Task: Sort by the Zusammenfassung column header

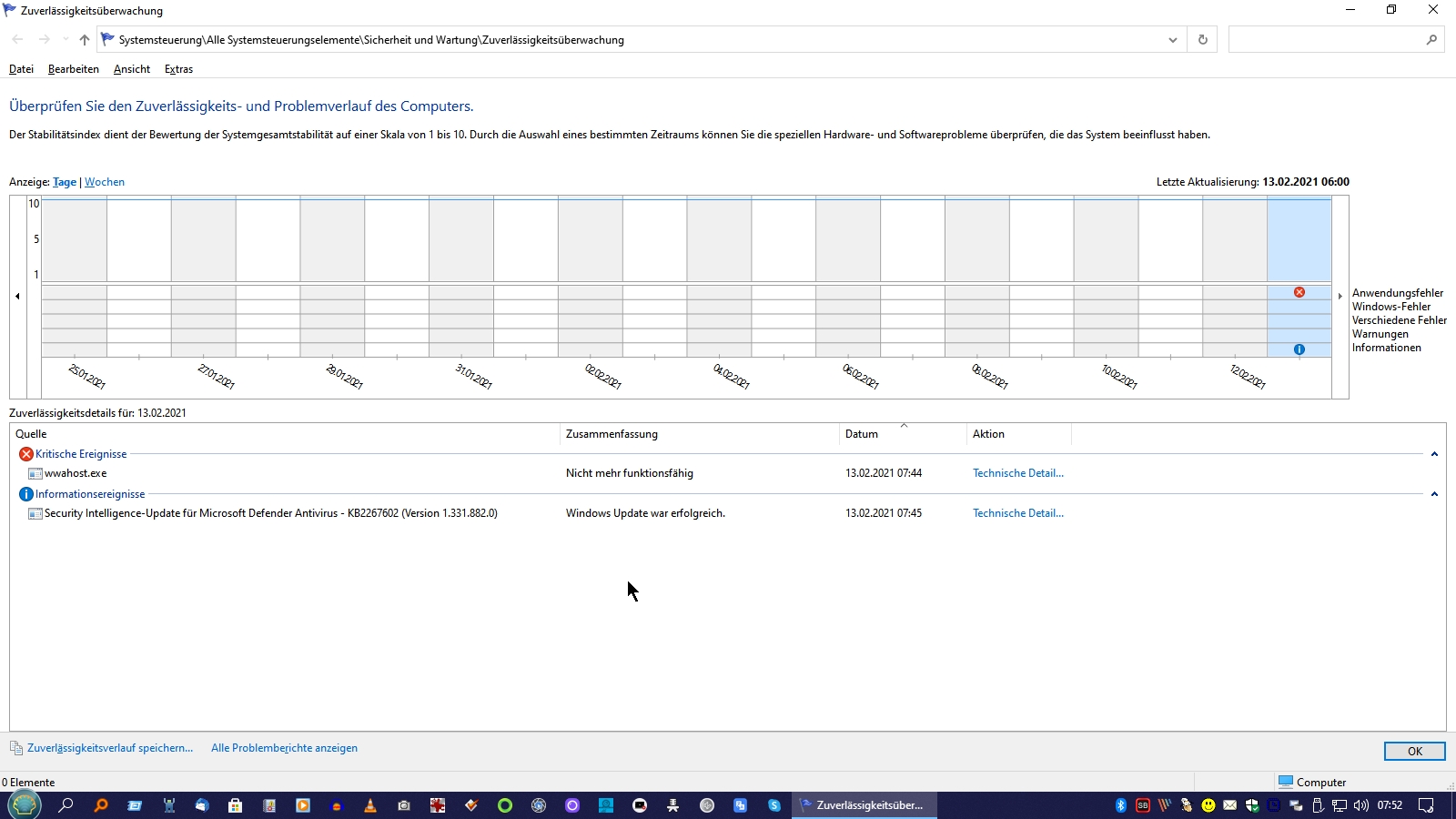Action: point(700,434)
